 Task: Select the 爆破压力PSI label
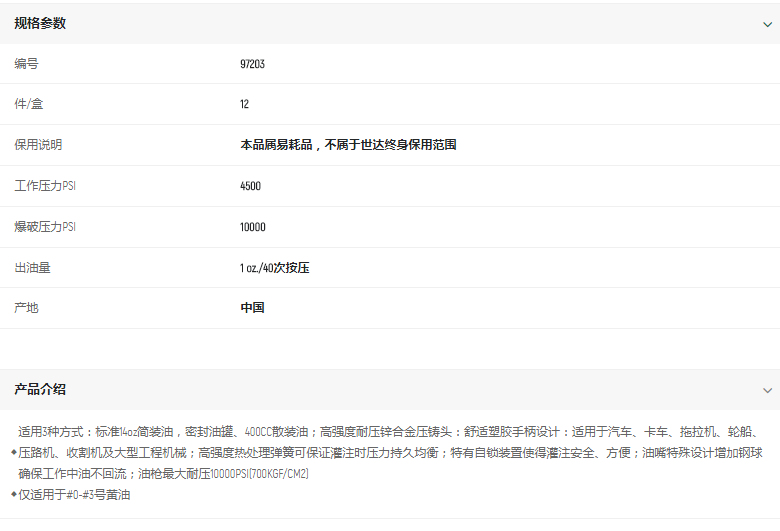pyautogui.click(x=45, y=227)
